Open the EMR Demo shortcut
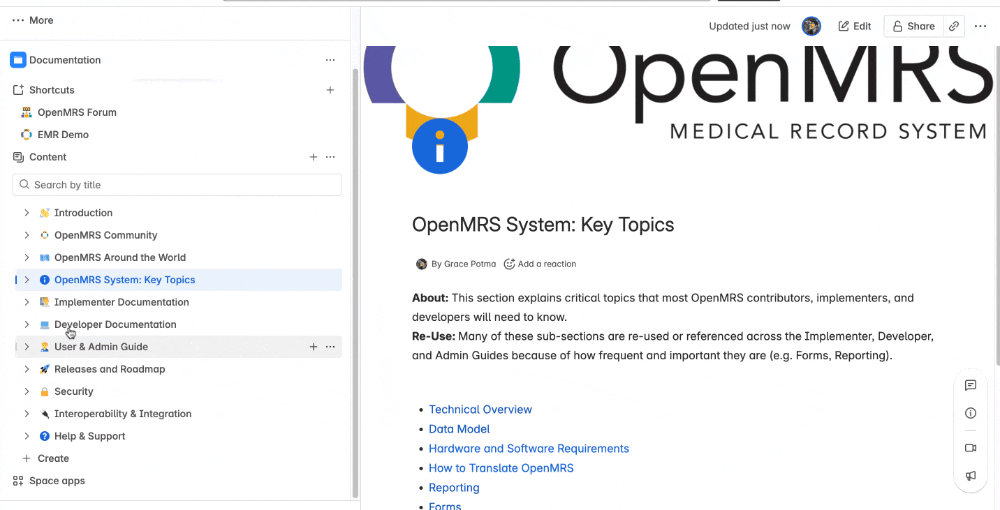The height and width of the screenshot is (510, 1000). pos(55,135)
